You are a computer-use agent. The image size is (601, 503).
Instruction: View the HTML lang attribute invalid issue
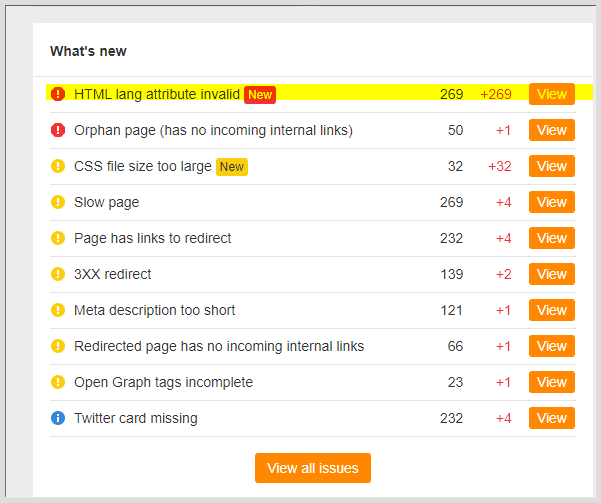[552, 94]
